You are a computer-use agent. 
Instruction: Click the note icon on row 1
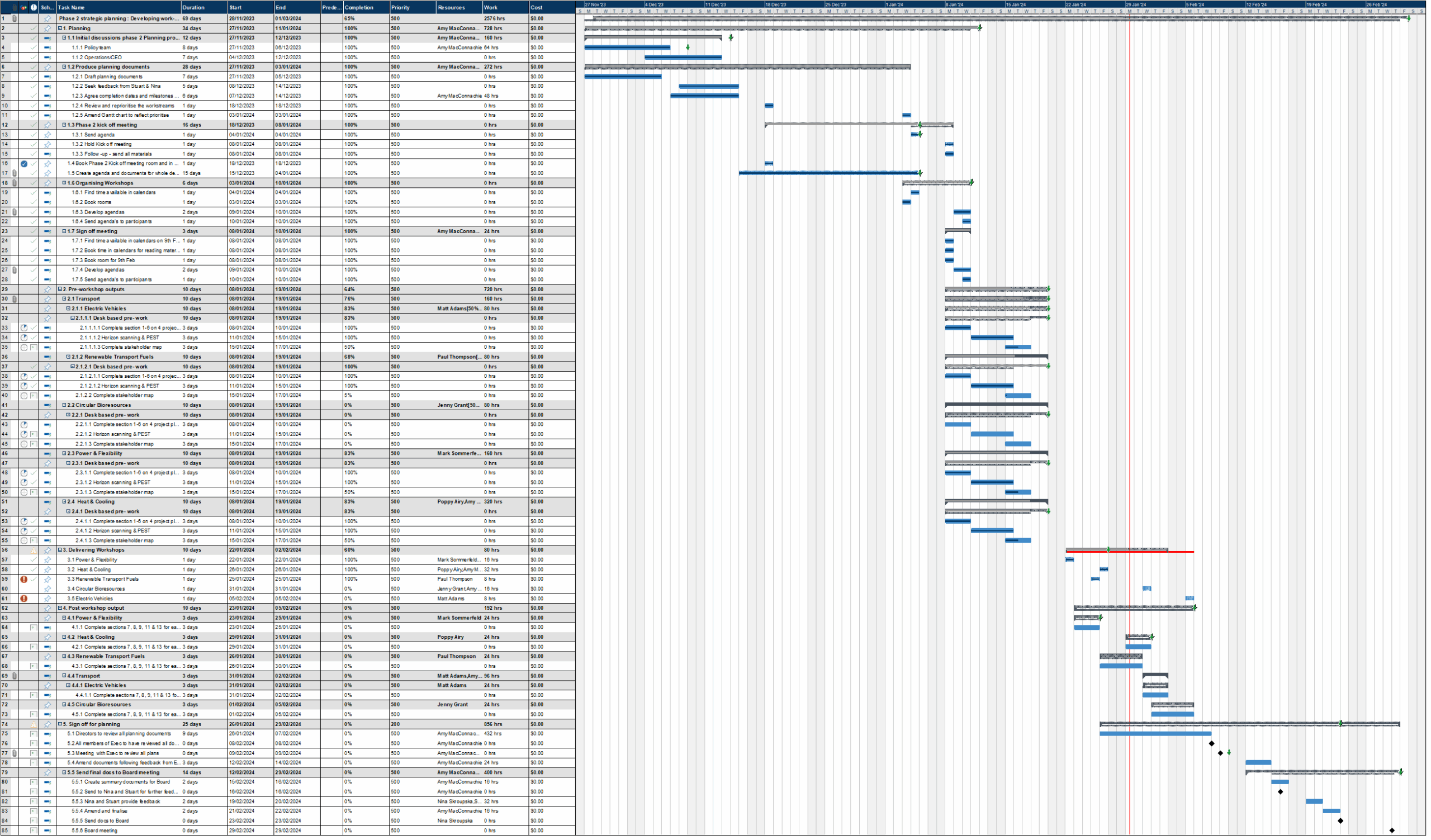pos(15,19)
